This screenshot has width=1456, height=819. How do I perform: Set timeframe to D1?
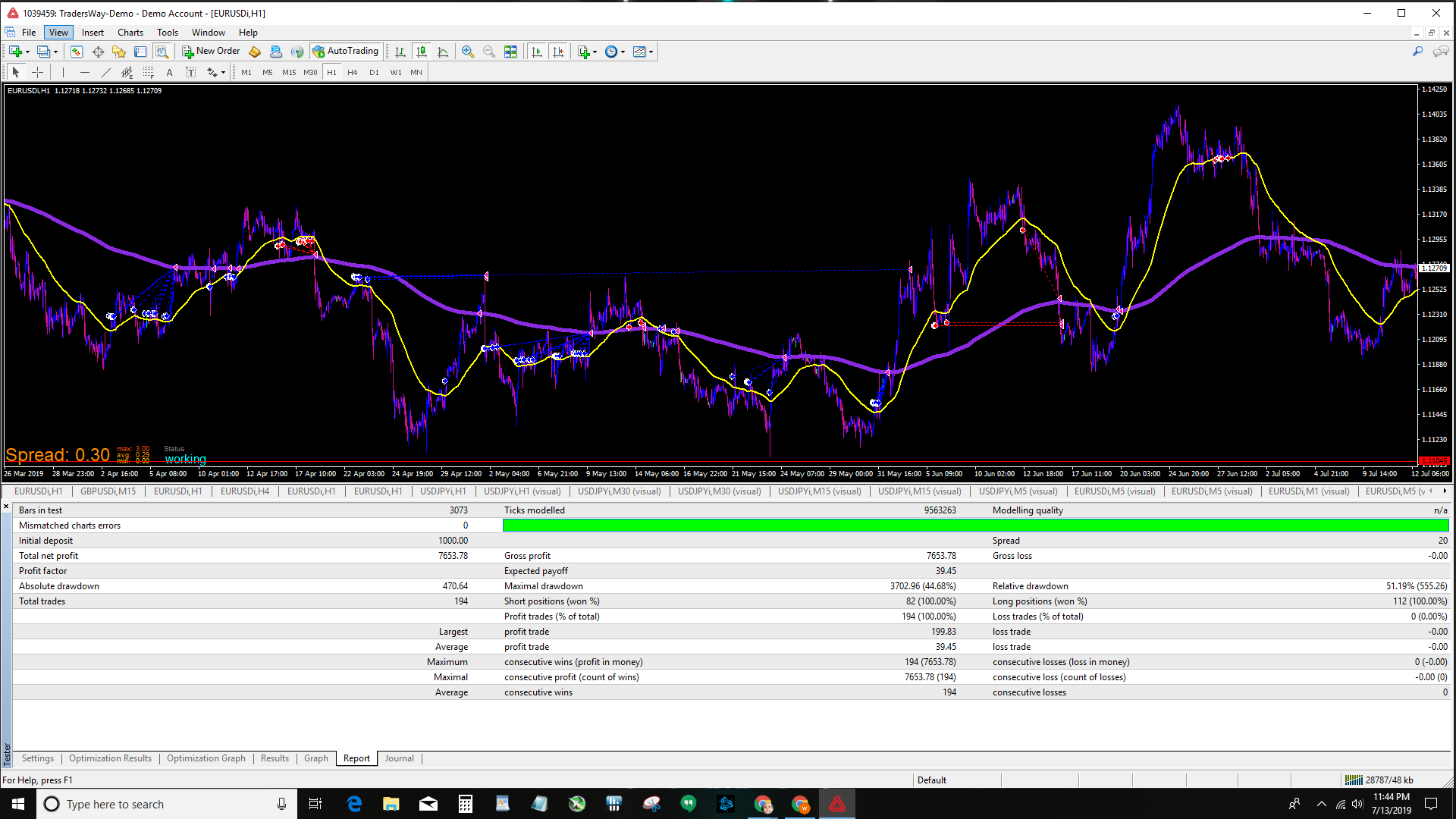[374, 72]
